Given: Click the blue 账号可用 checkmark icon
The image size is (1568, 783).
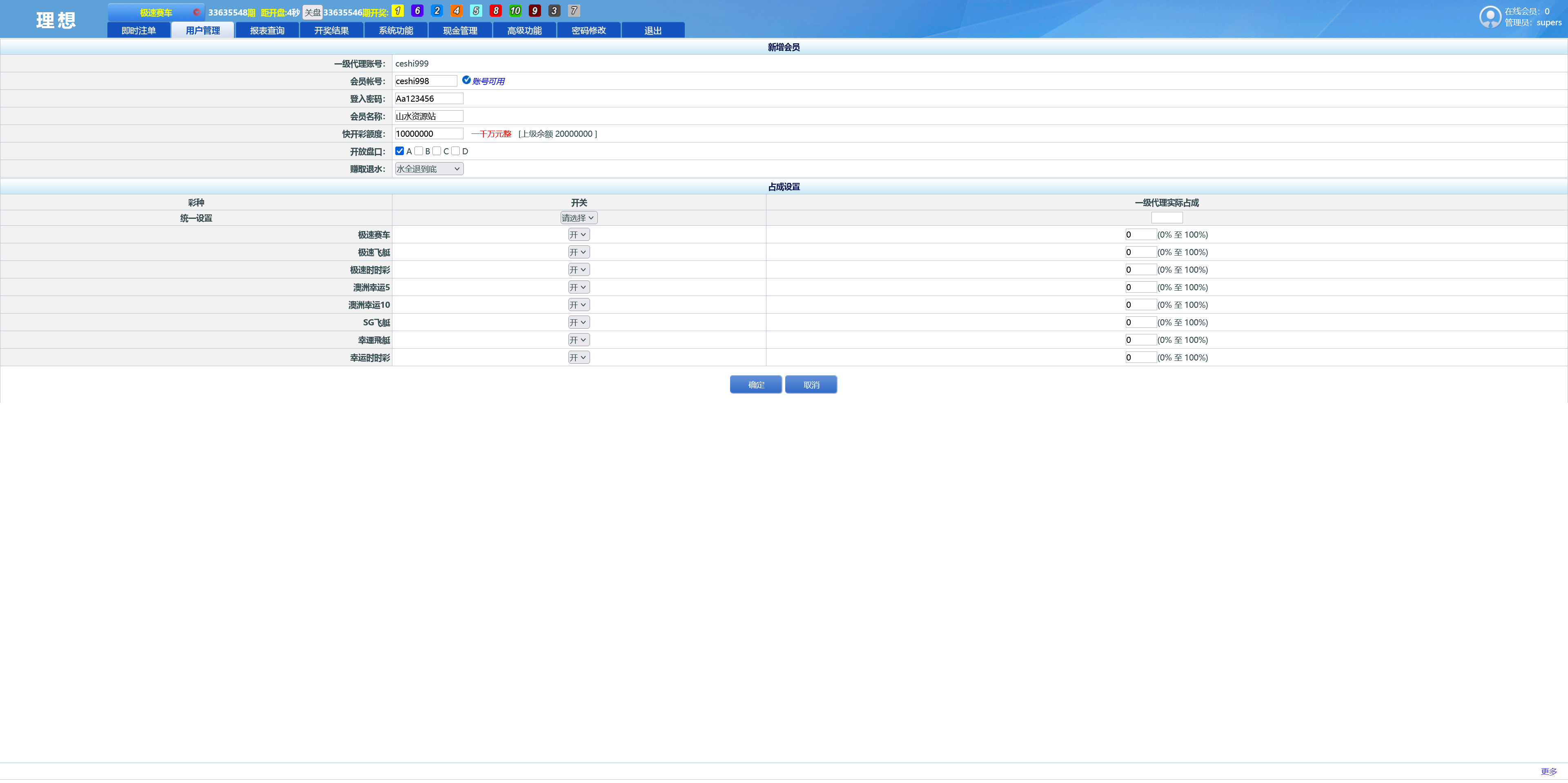Looking at the screenshot, I should click(x=466, y=80).
